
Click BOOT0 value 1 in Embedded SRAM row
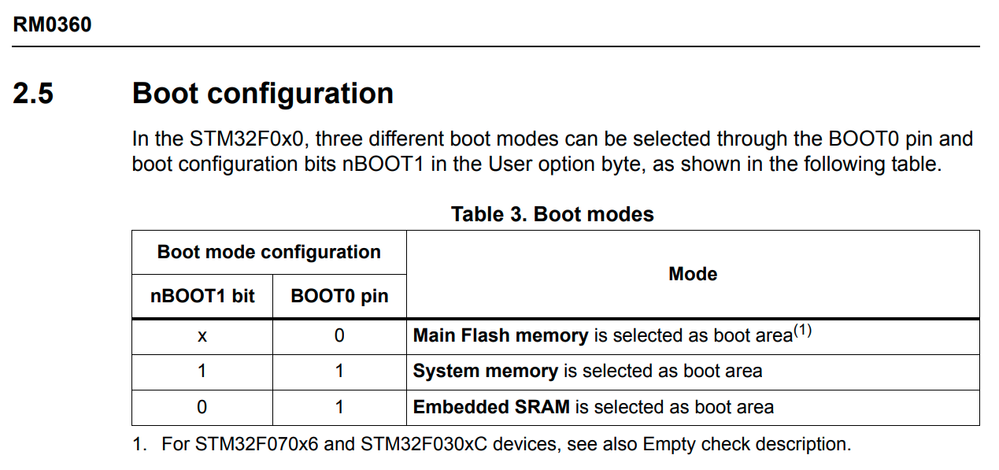[339, 406]
